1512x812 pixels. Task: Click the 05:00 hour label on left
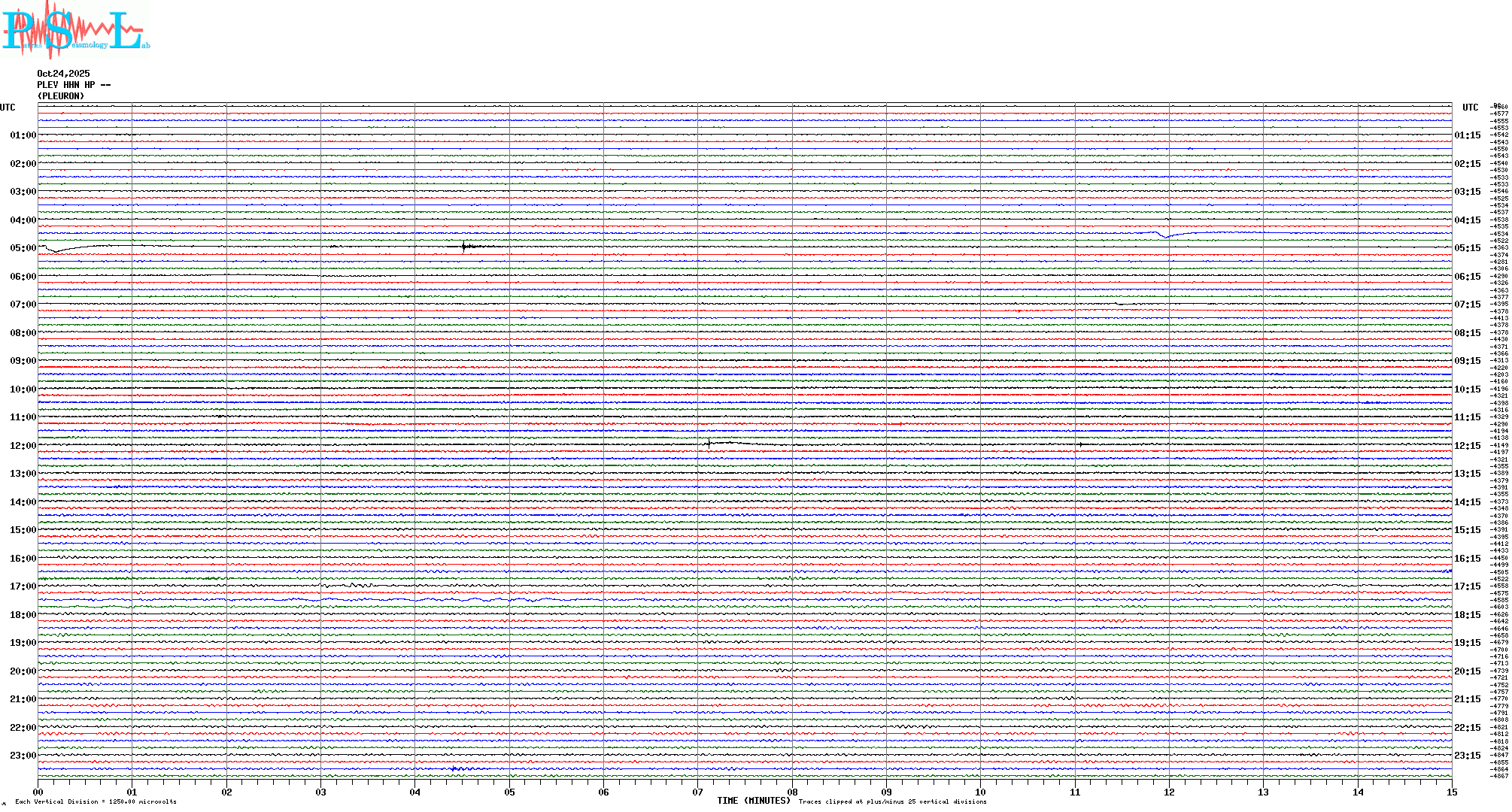point(23,248)
